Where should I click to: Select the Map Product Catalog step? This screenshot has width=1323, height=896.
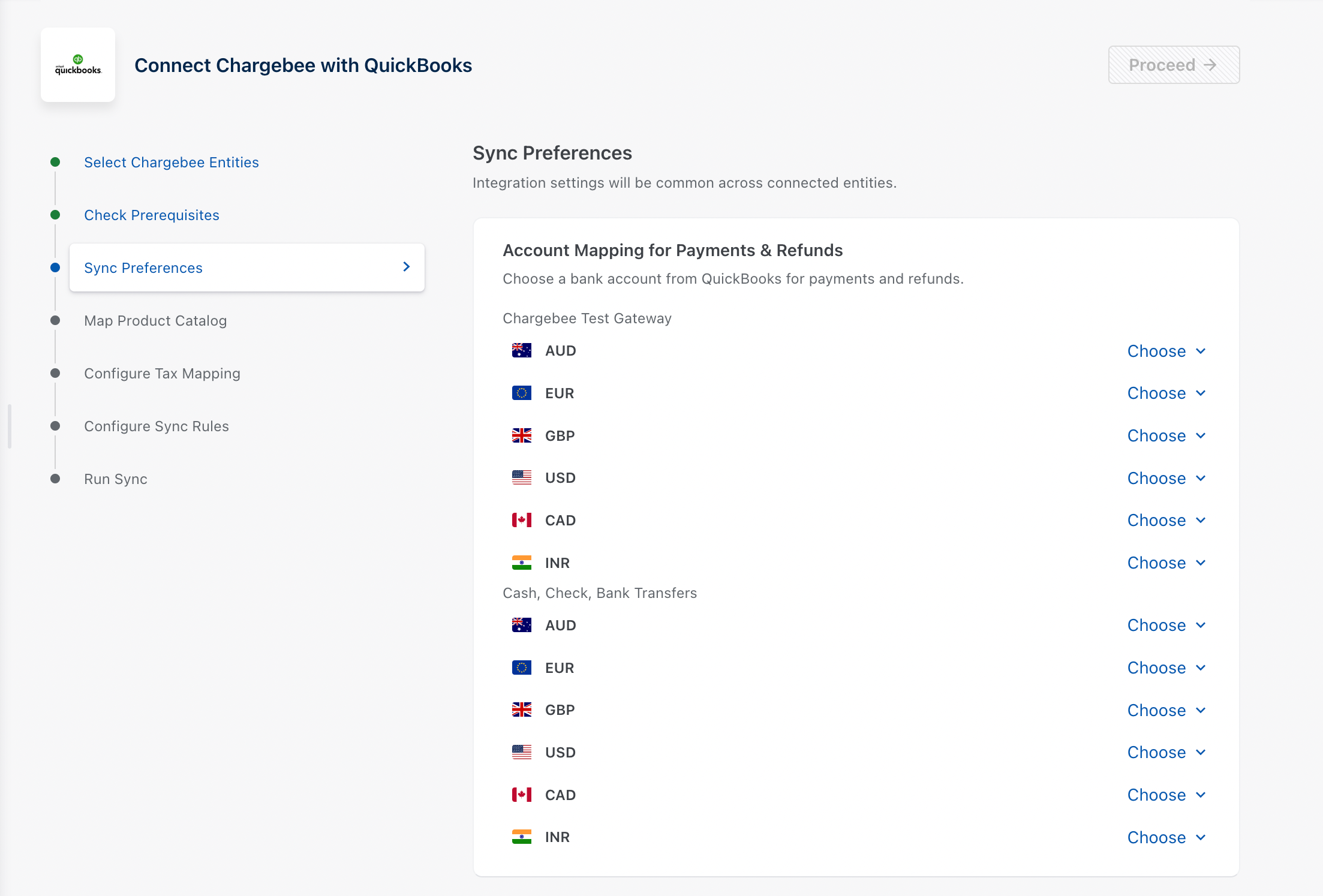[155, 321]
